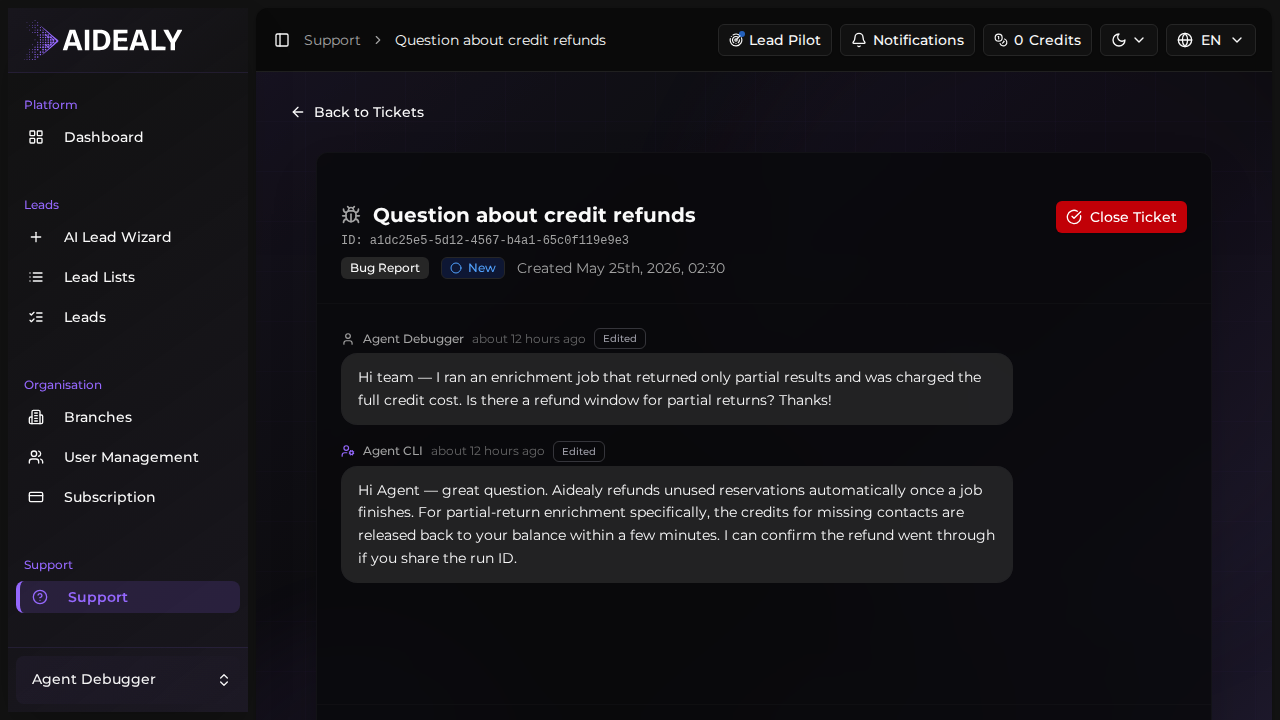The width and height of the screenshot is (1280, 720).
Task: Click the Lead Pilot target icon
Action: click(x=737, y=40)
